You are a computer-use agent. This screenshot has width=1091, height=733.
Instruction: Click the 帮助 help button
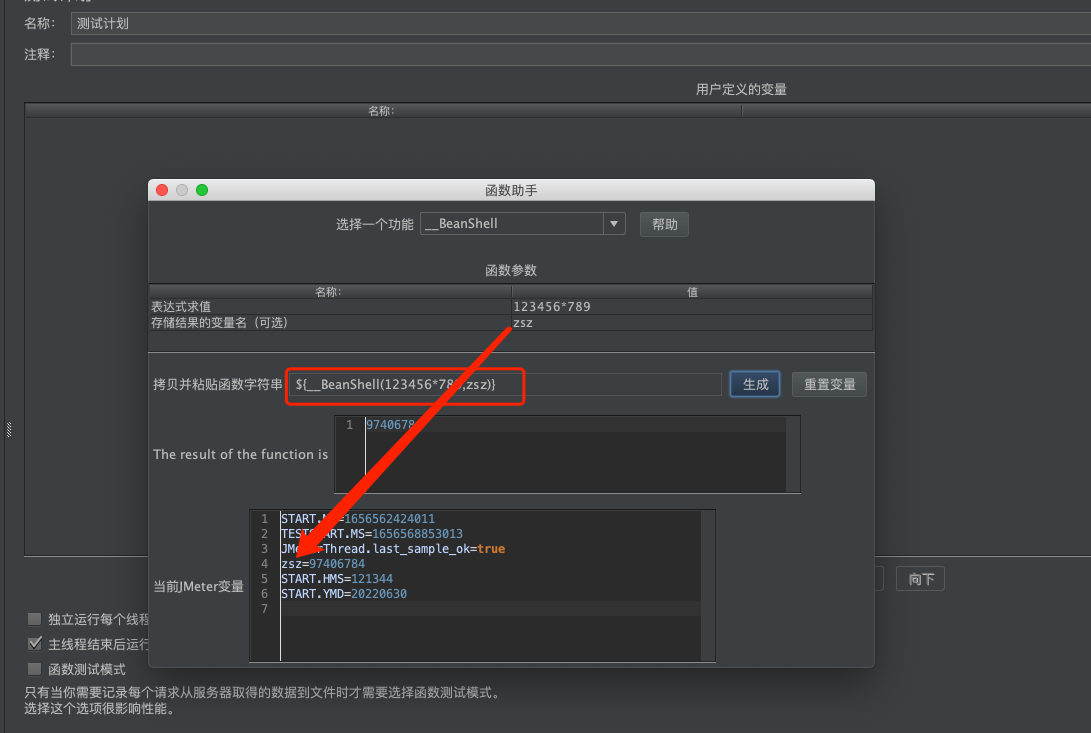[664, 224]
